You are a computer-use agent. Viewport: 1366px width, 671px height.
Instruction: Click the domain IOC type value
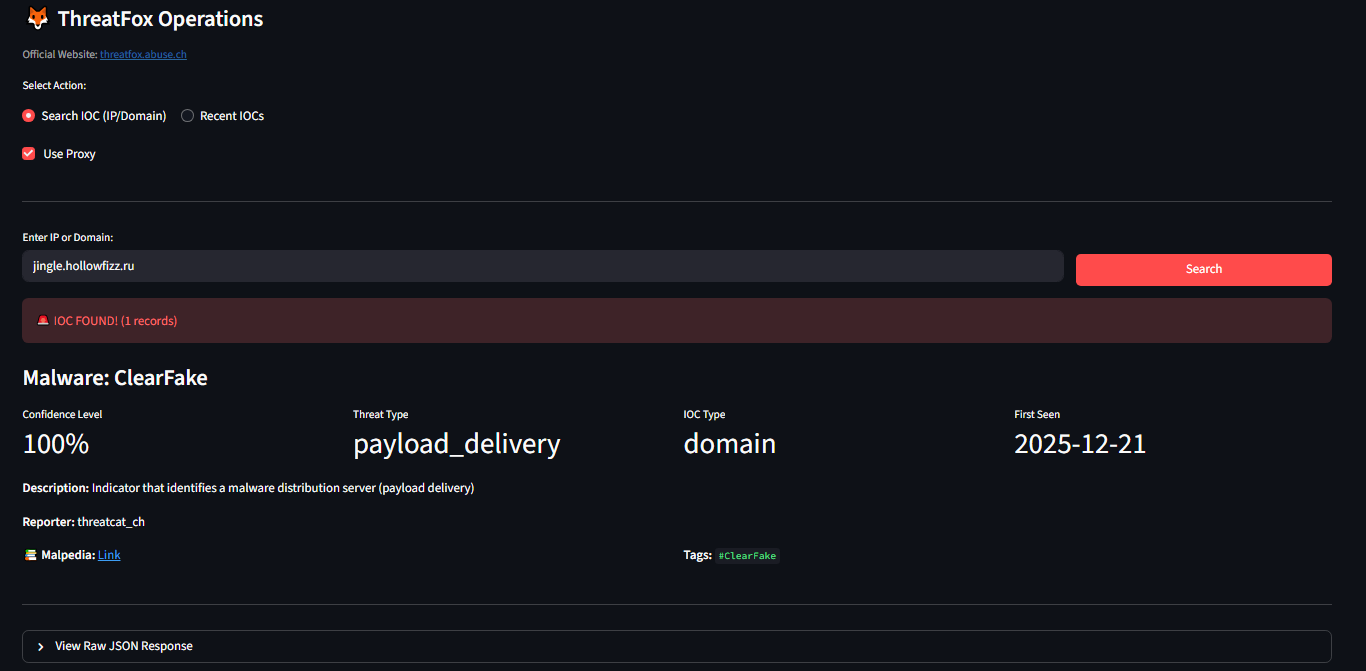(730, 444)
